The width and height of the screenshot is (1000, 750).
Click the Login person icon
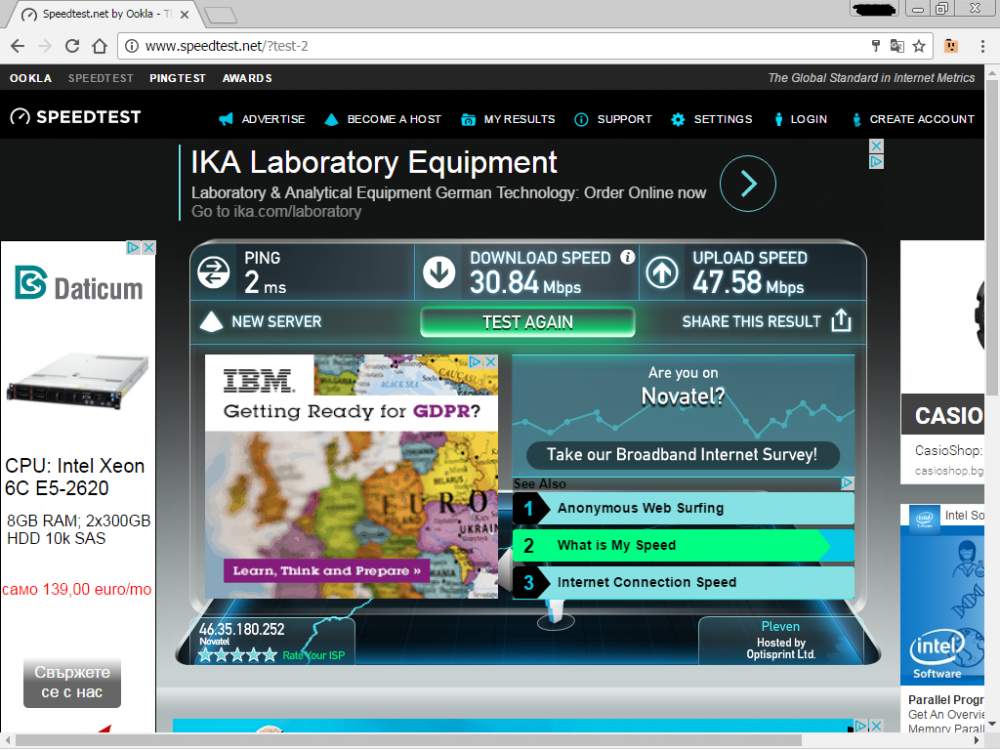[x=778, y=119]
